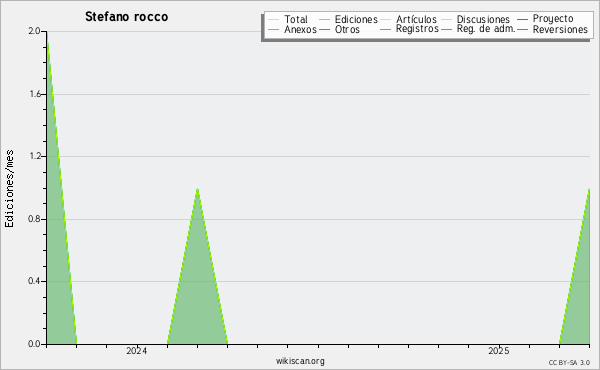Screen dimensions: 600x370
Task: Select the 'Otros' legend entry
Action: (339, 29)
